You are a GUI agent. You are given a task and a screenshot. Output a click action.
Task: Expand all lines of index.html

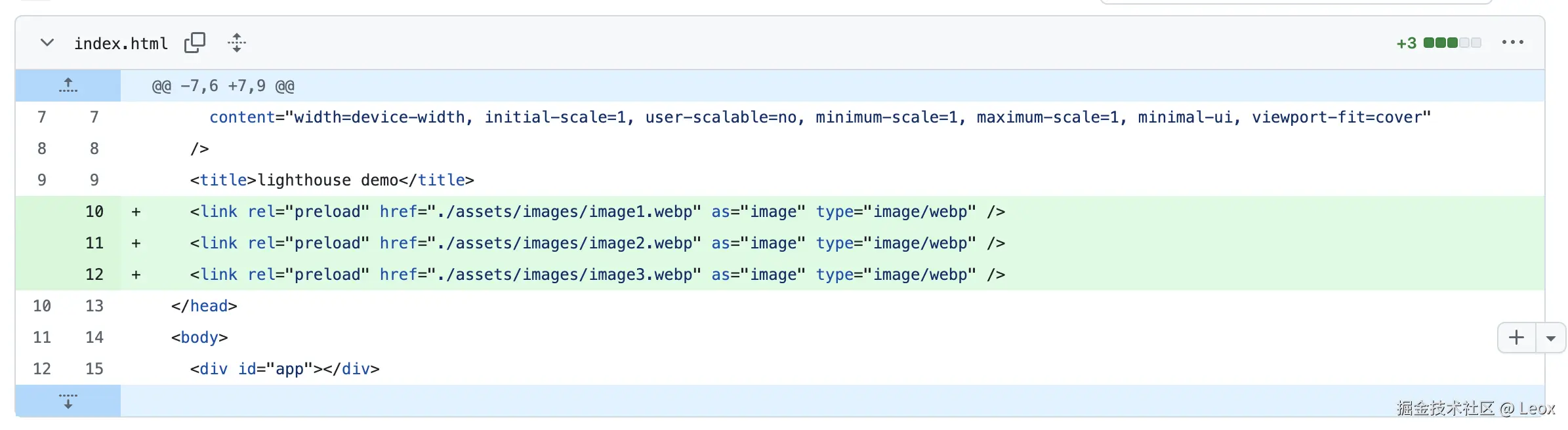click(x=237, y=43)
